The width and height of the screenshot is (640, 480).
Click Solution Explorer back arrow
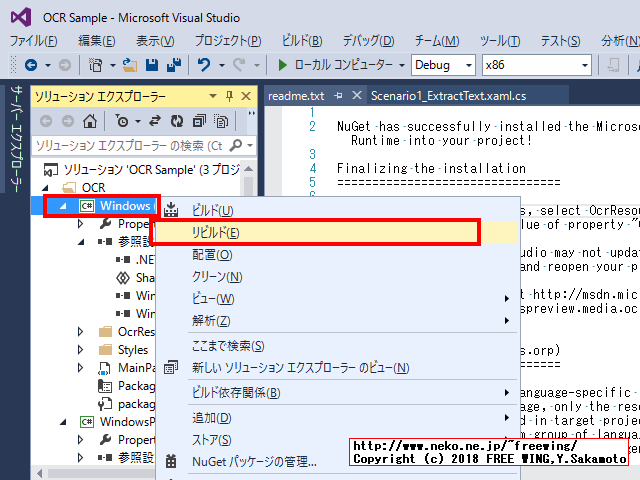tap(46, 121)
